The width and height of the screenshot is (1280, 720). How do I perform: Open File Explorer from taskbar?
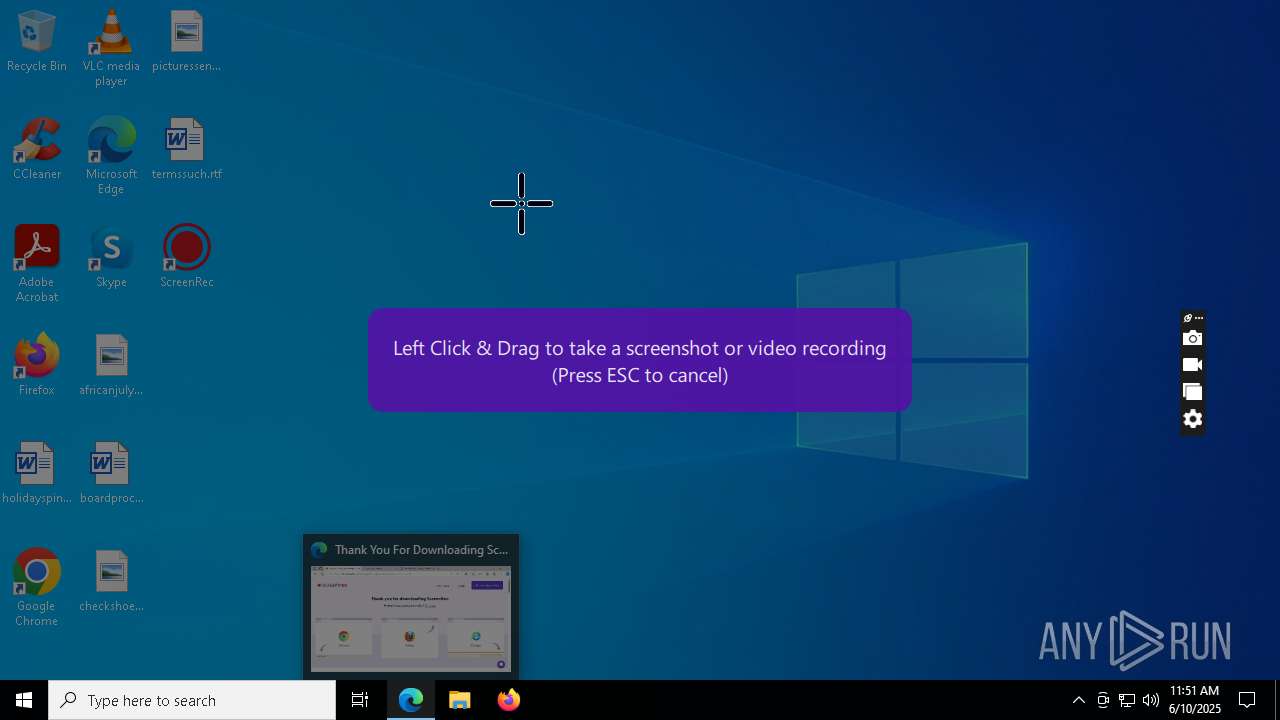(x=460, y=700)
